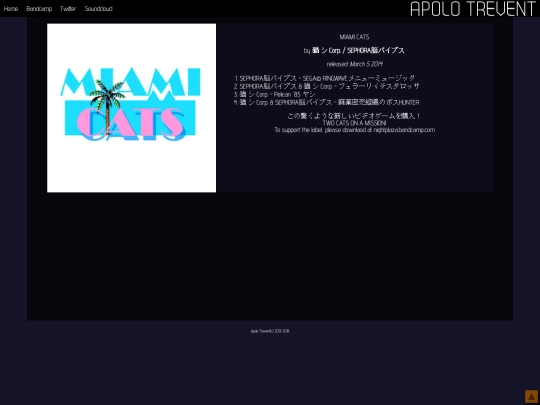Click the scroll-to-top arrow icon

click(531, 396)
